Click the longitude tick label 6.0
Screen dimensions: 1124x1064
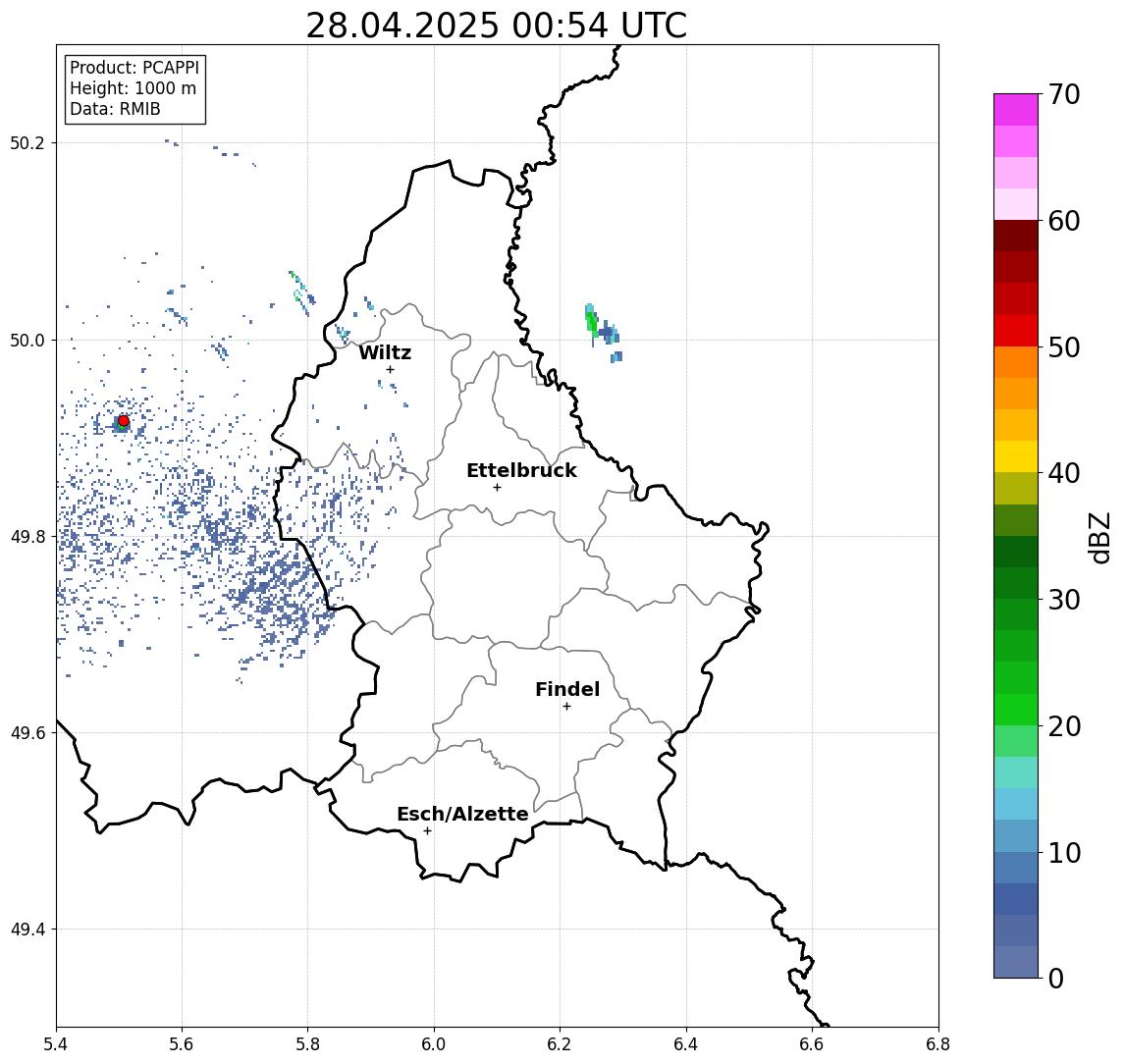(435, 1044)
